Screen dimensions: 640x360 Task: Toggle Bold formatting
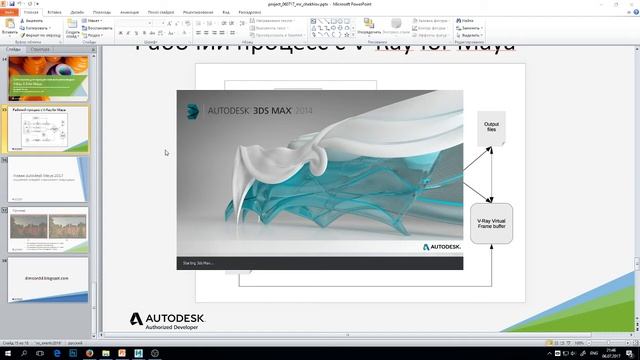point(120,33)
